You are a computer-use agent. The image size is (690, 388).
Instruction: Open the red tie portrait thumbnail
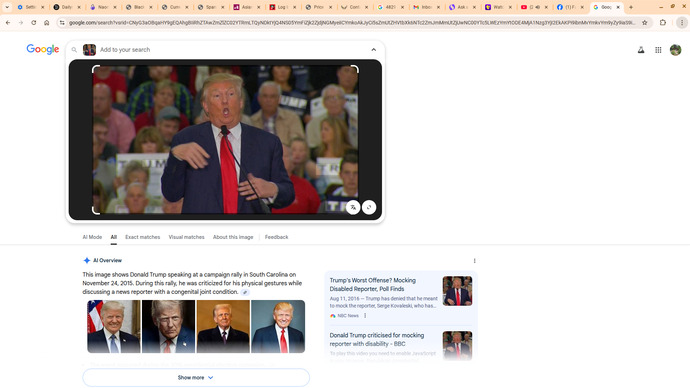point(278,326)
